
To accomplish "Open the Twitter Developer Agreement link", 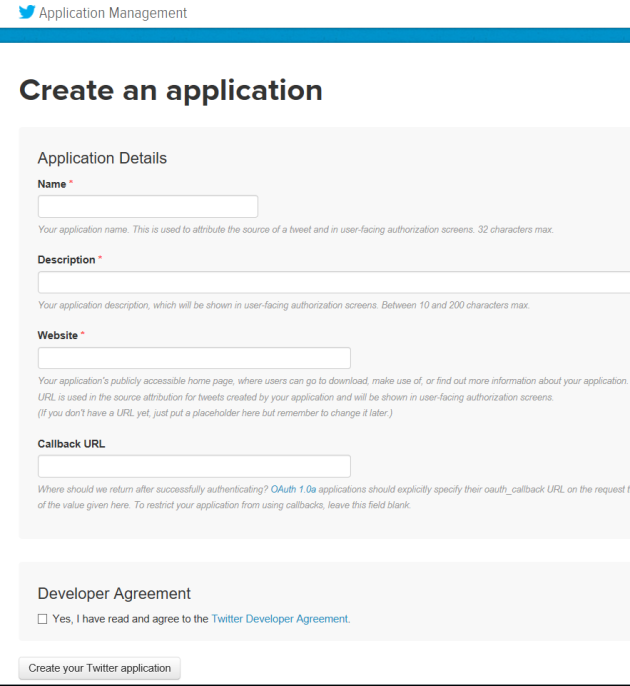I will pyautogui.click(x=280, y=619).
